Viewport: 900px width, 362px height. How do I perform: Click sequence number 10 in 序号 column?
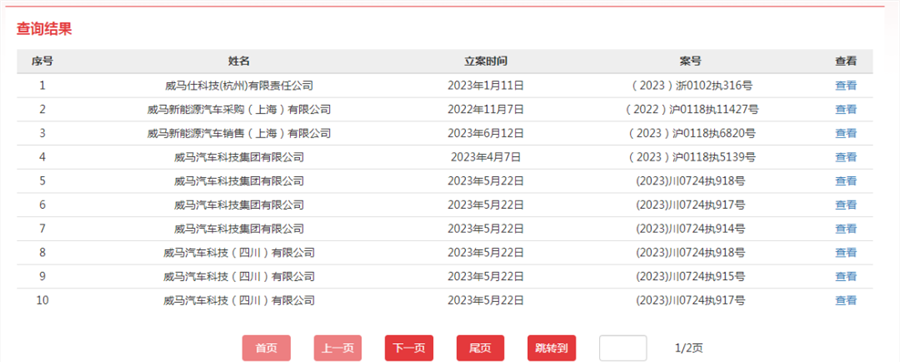coord(42,300)
